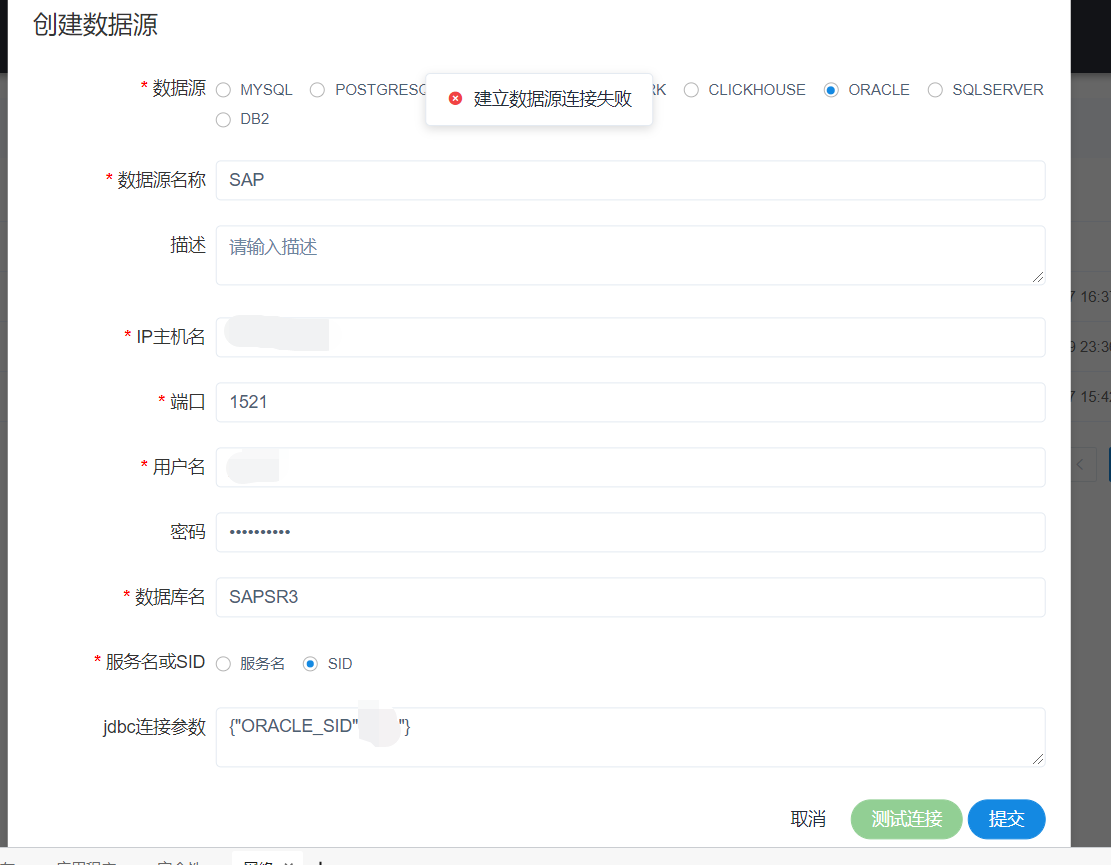The image size is (1111, 865).
Task: Click the 提交 submit button
Action: point(1006,819)
